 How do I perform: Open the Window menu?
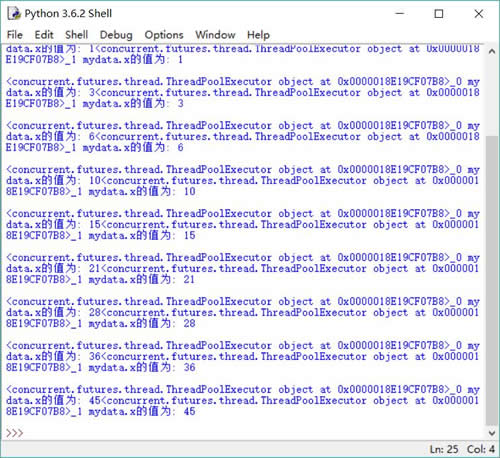215,35
